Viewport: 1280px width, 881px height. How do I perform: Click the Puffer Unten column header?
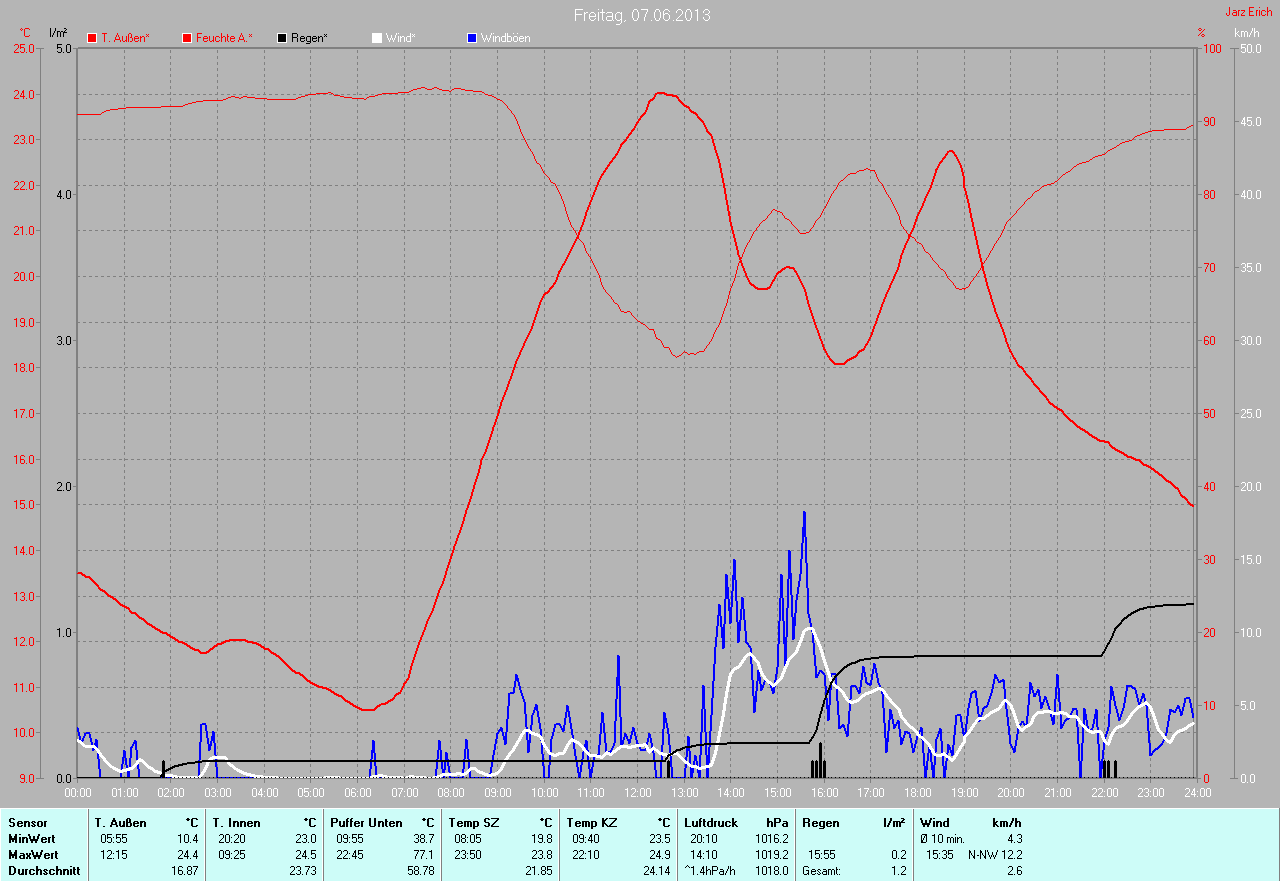[x=366, y=823]
